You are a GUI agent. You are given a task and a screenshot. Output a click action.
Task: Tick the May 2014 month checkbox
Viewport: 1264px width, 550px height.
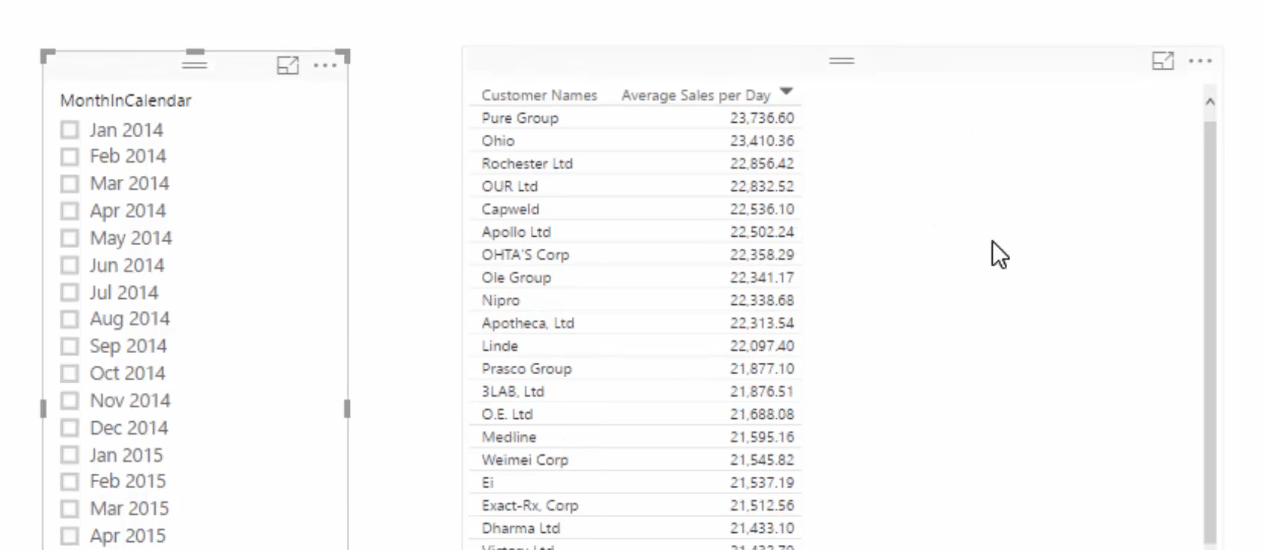[70, 238]
